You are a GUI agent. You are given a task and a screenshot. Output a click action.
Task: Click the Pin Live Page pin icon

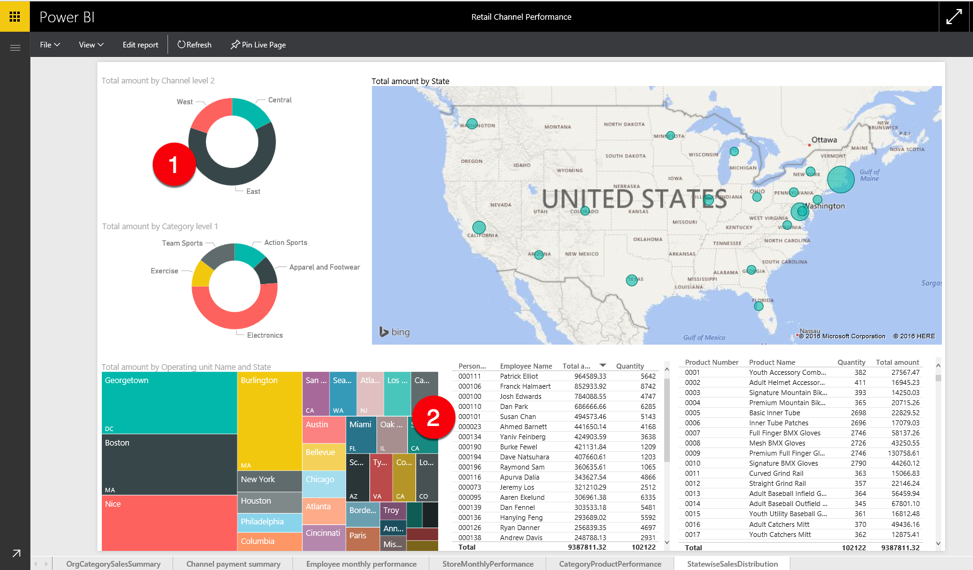[x=235, y=45]
